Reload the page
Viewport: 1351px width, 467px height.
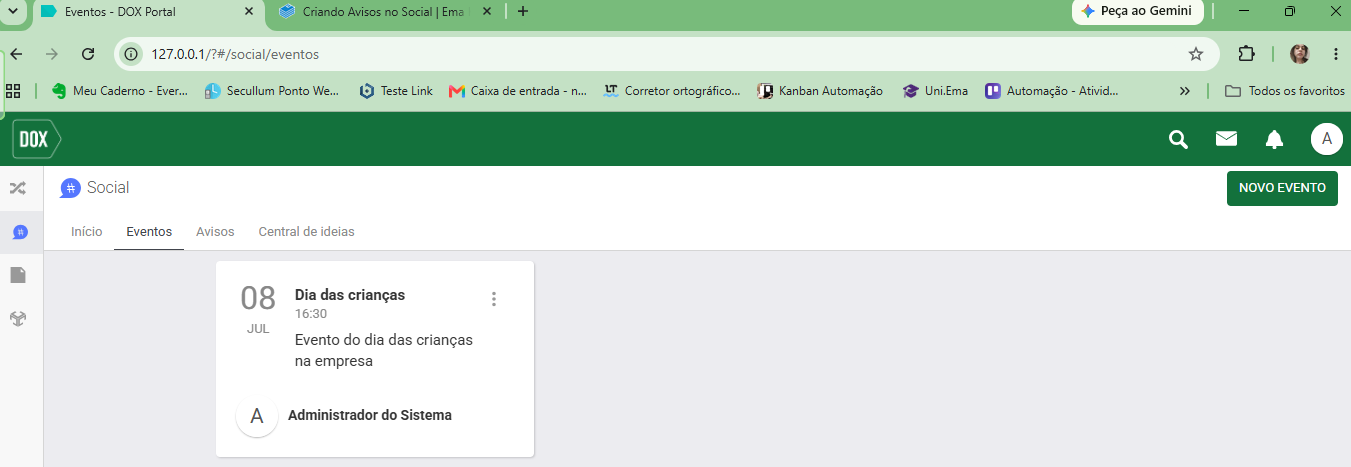[x=88, y=54]
